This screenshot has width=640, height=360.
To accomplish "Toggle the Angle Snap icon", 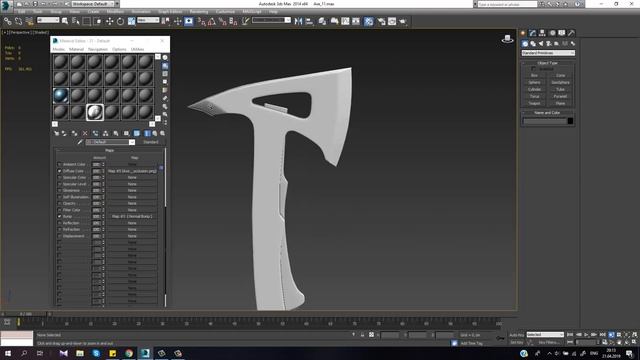I will click(x=211, y=21).
